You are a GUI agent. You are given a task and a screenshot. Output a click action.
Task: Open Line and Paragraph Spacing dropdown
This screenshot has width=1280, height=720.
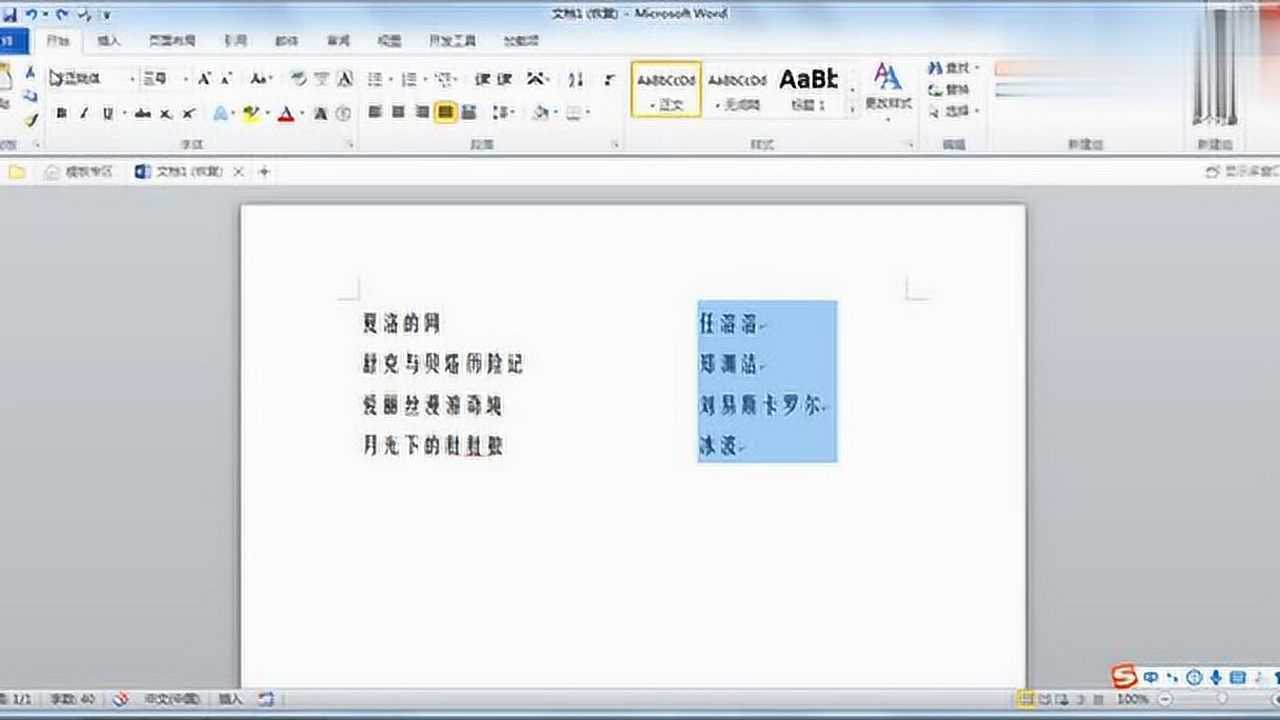tap(503, 112)
